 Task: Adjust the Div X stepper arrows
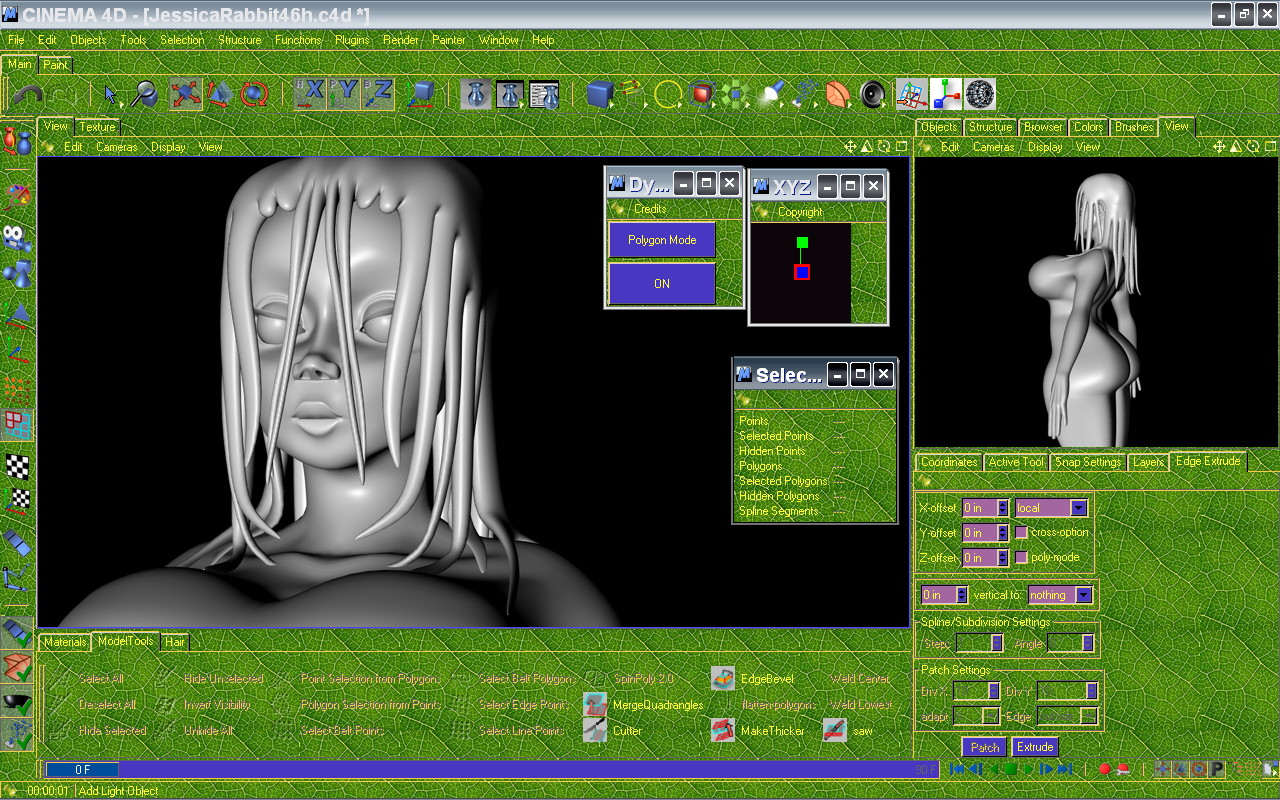point(994,691)
